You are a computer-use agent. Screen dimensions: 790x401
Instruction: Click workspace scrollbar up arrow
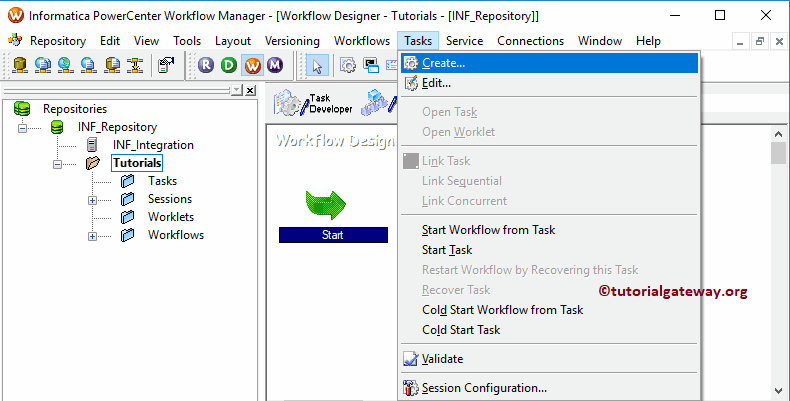778,133
